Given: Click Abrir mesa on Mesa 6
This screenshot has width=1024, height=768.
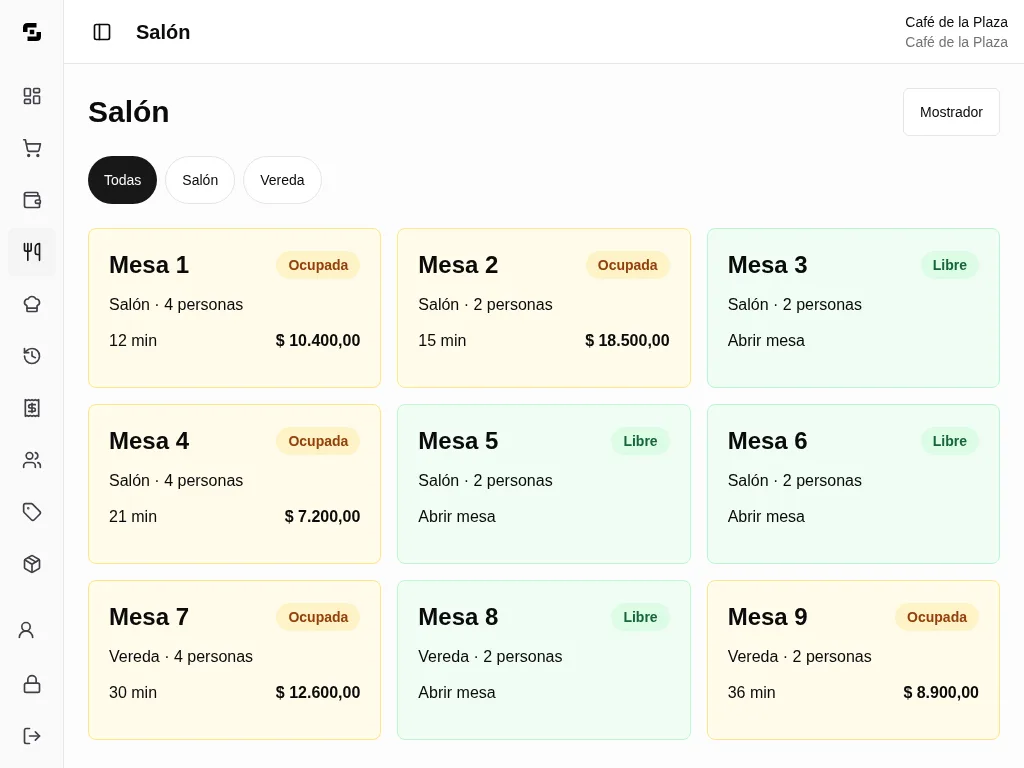Looking at the screenshot, I should coord(766,517).
